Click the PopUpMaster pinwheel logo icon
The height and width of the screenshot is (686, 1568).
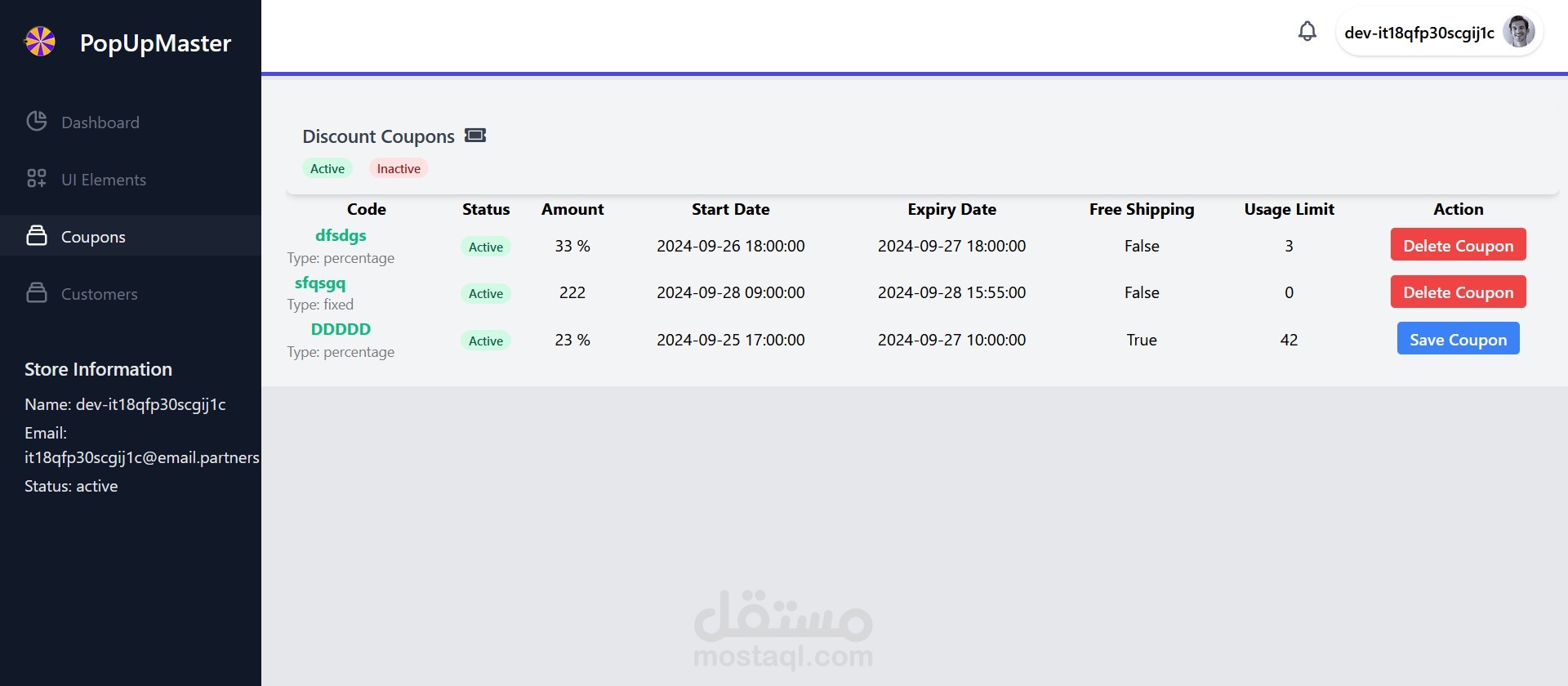click(40, 42)
